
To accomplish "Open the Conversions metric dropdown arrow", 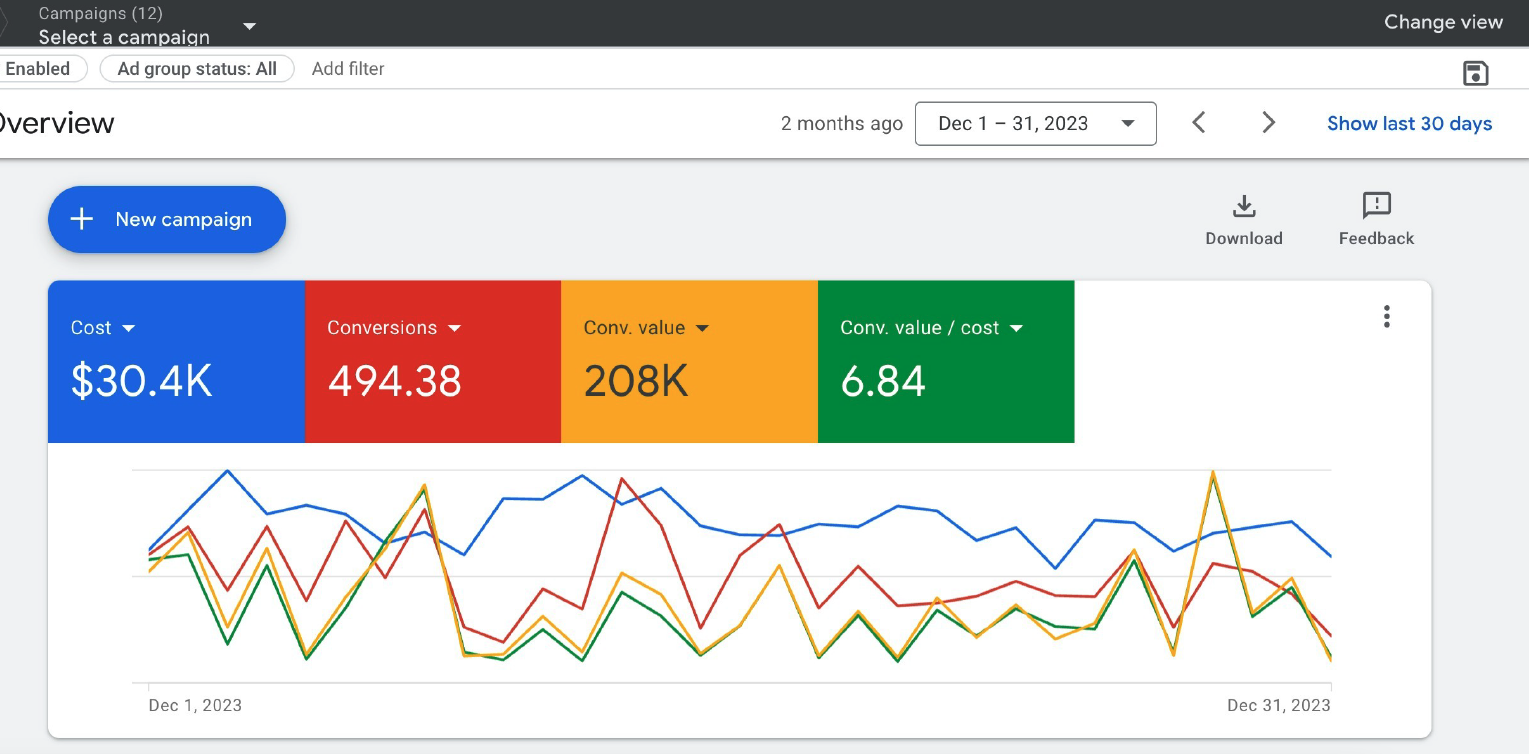I will tap(454, 328).
